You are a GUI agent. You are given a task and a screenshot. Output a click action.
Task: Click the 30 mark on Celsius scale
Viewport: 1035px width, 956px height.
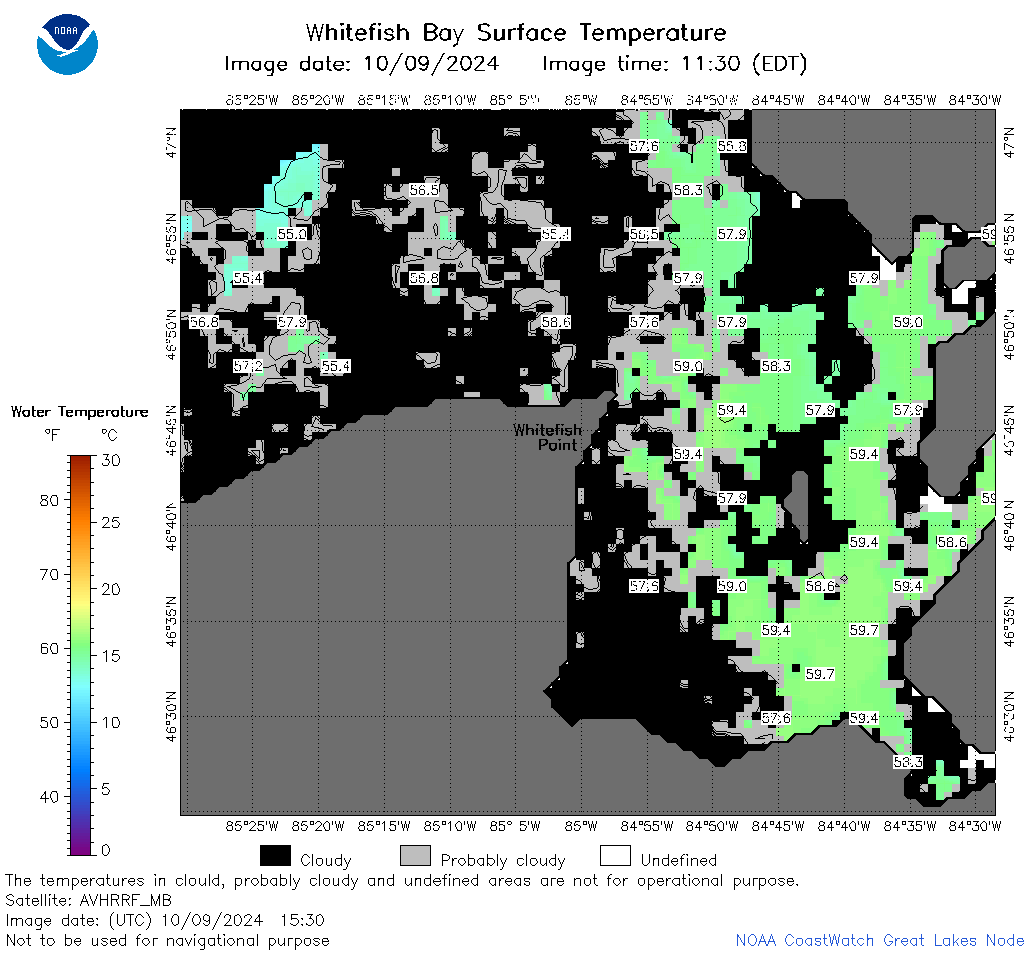coord(111,460)
